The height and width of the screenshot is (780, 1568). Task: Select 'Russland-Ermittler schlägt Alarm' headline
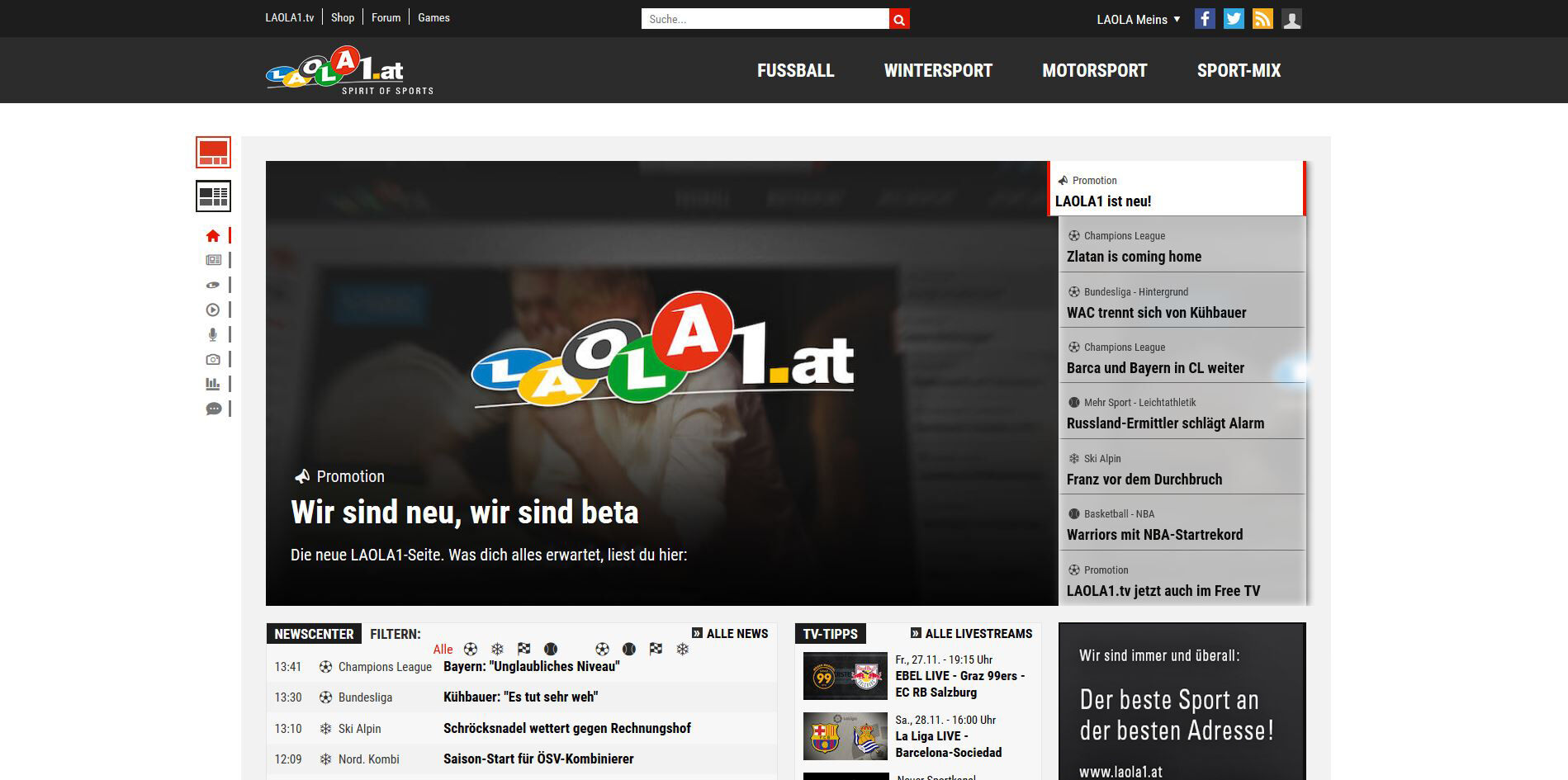(x=1165, y=423)
